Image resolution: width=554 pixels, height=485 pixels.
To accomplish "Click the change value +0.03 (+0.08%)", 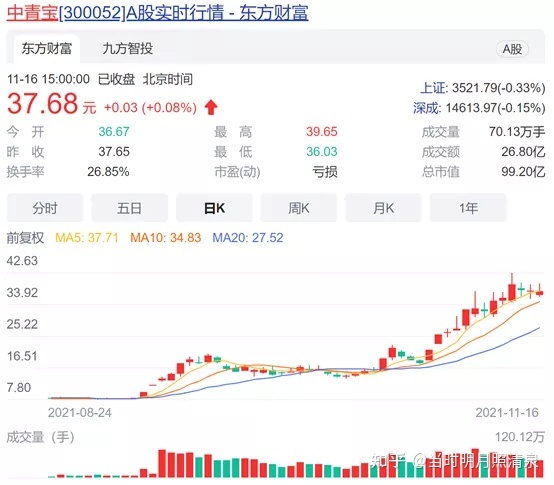I will tap(150, 107).
